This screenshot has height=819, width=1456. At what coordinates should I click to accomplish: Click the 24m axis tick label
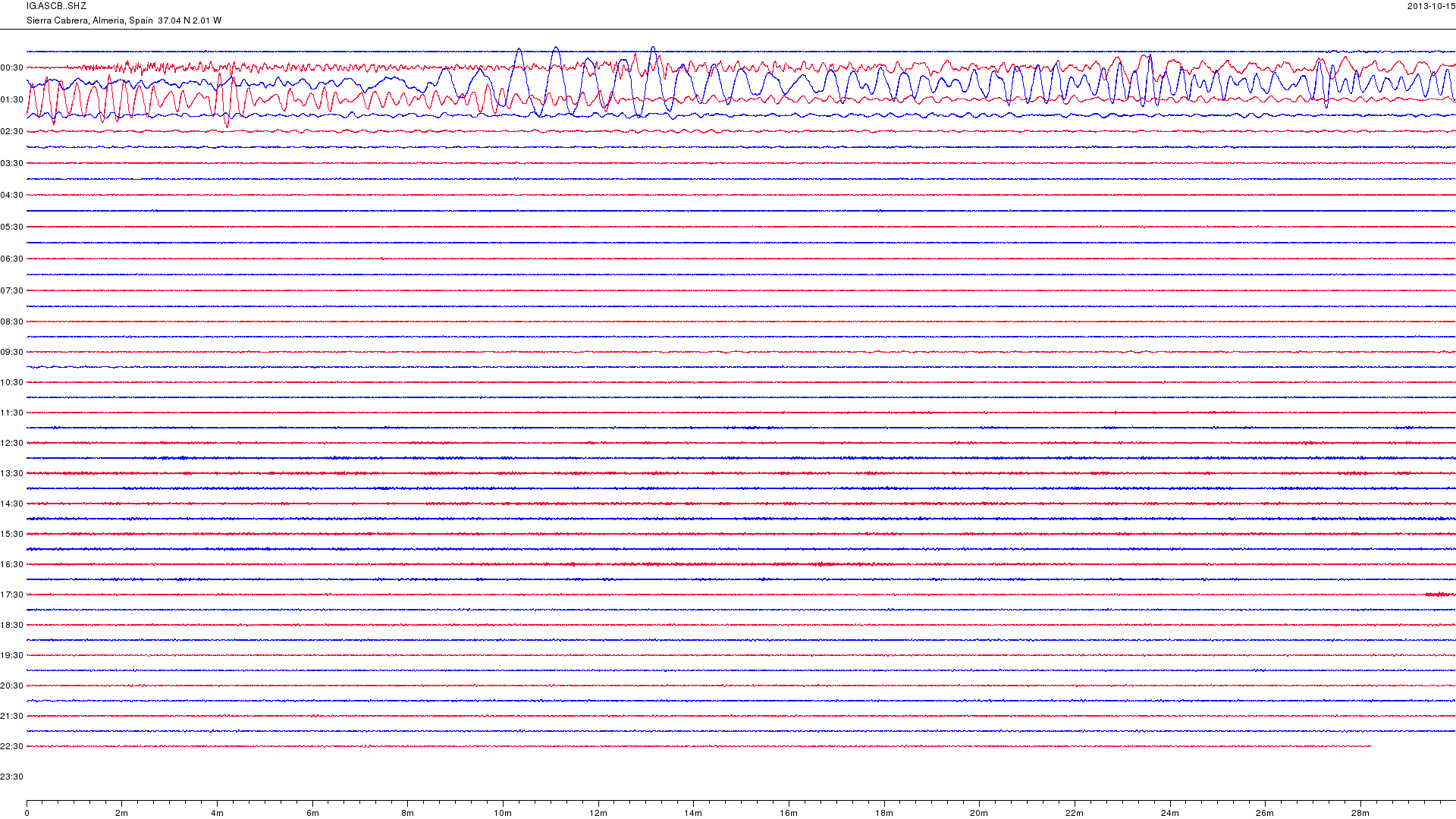point(1170,813)
